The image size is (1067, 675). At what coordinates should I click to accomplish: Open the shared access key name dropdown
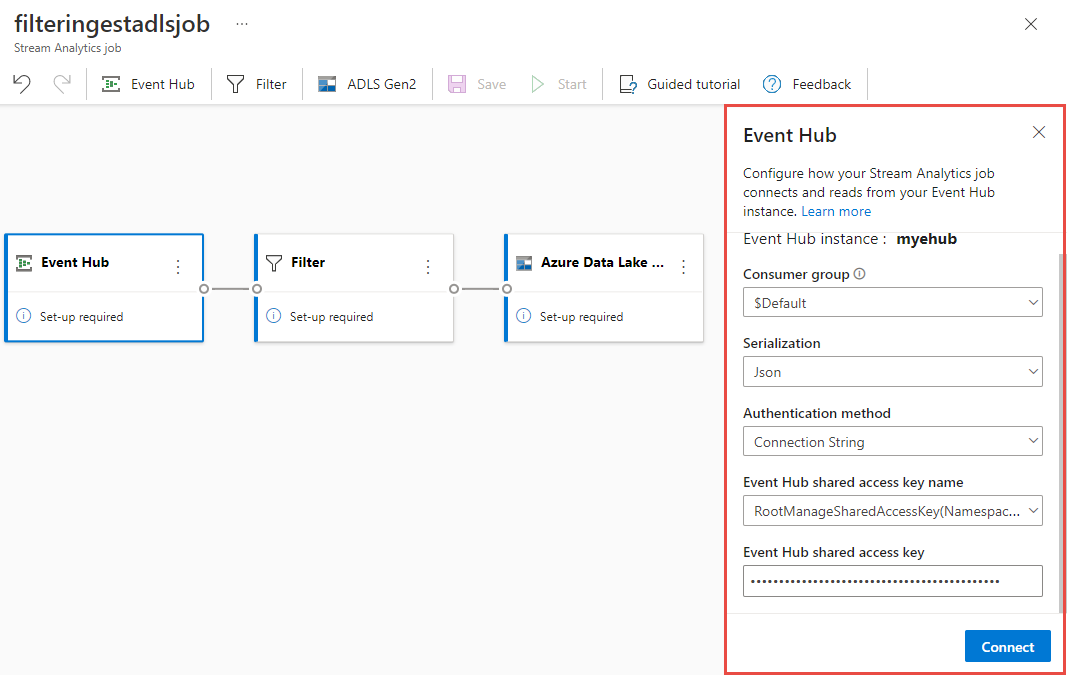click(x=893, y=511)
